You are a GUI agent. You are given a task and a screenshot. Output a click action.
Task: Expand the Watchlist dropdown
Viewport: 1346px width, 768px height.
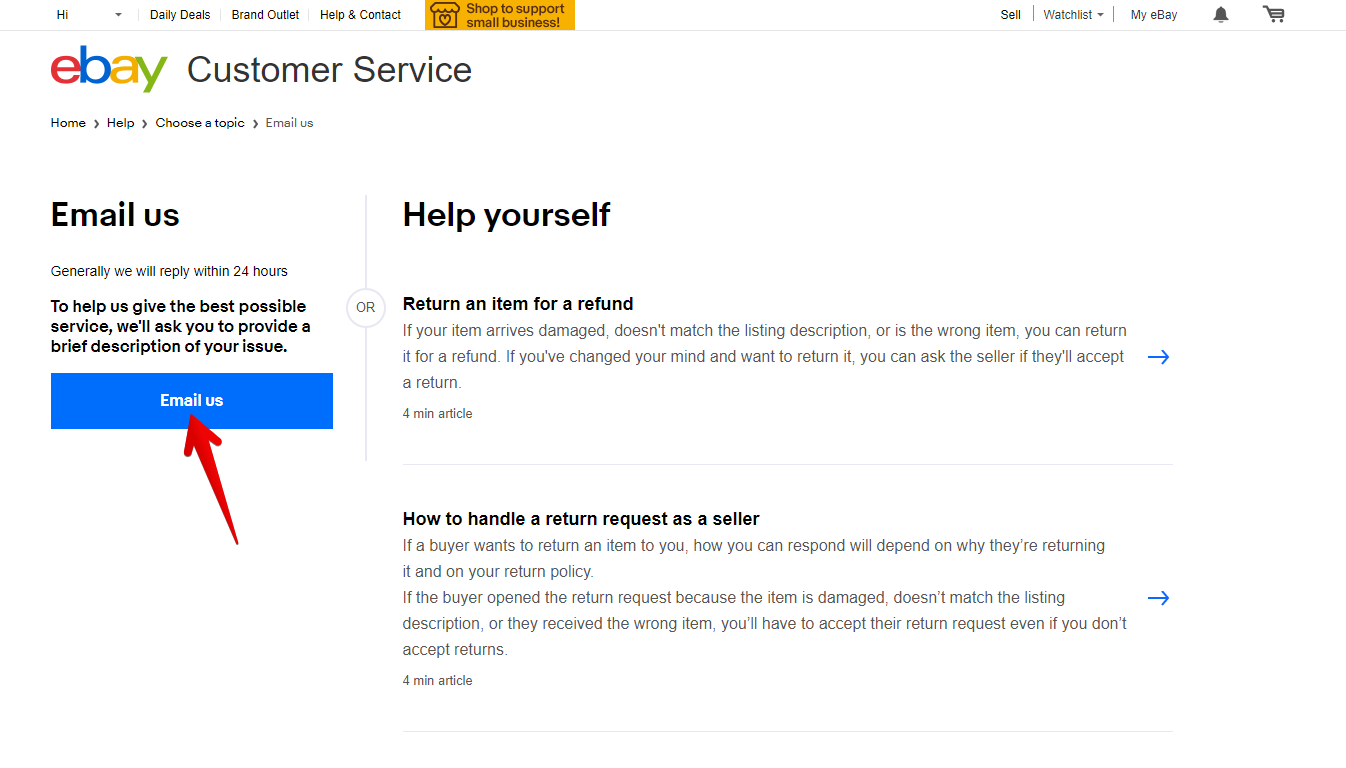click(1073, 15)
